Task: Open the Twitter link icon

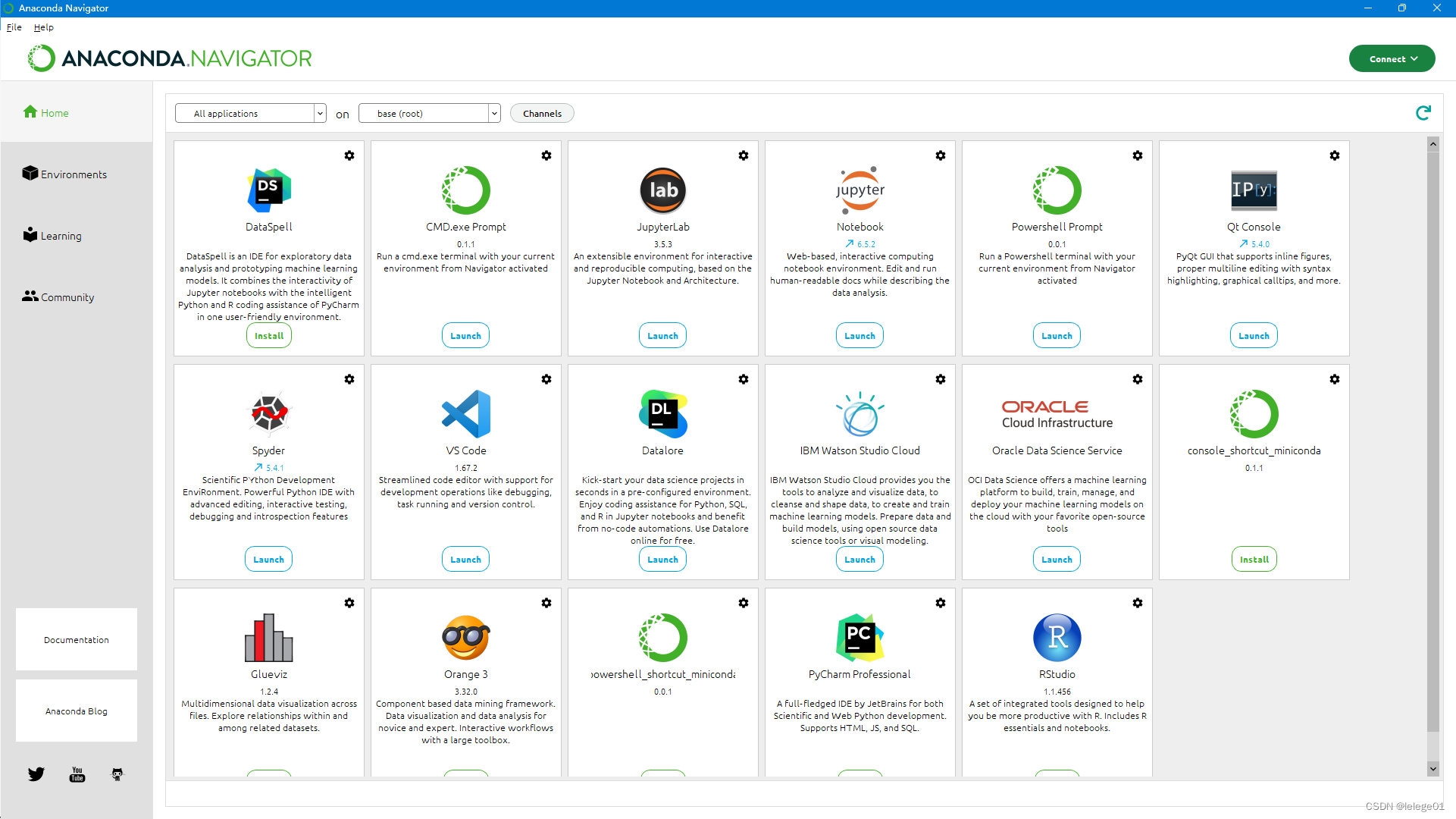Action: 36,774
